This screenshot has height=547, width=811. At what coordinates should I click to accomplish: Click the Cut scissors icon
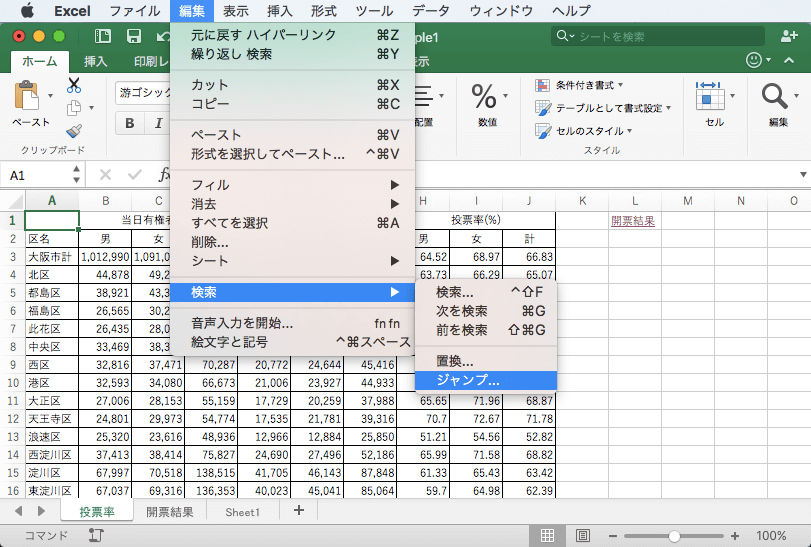tap(74, 85)
